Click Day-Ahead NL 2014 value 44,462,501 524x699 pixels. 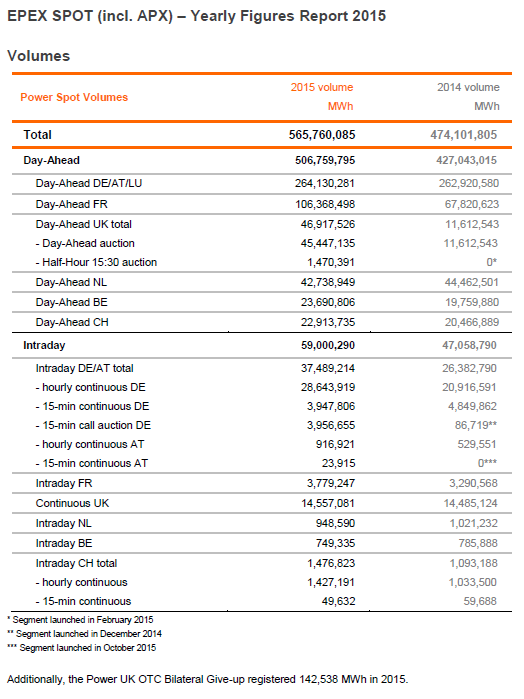click(472, 282)
